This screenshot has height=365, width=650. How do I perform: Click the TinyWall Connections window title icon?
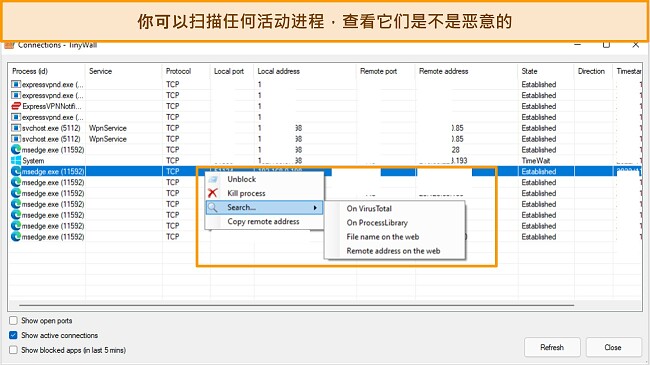tap(10, 45)
